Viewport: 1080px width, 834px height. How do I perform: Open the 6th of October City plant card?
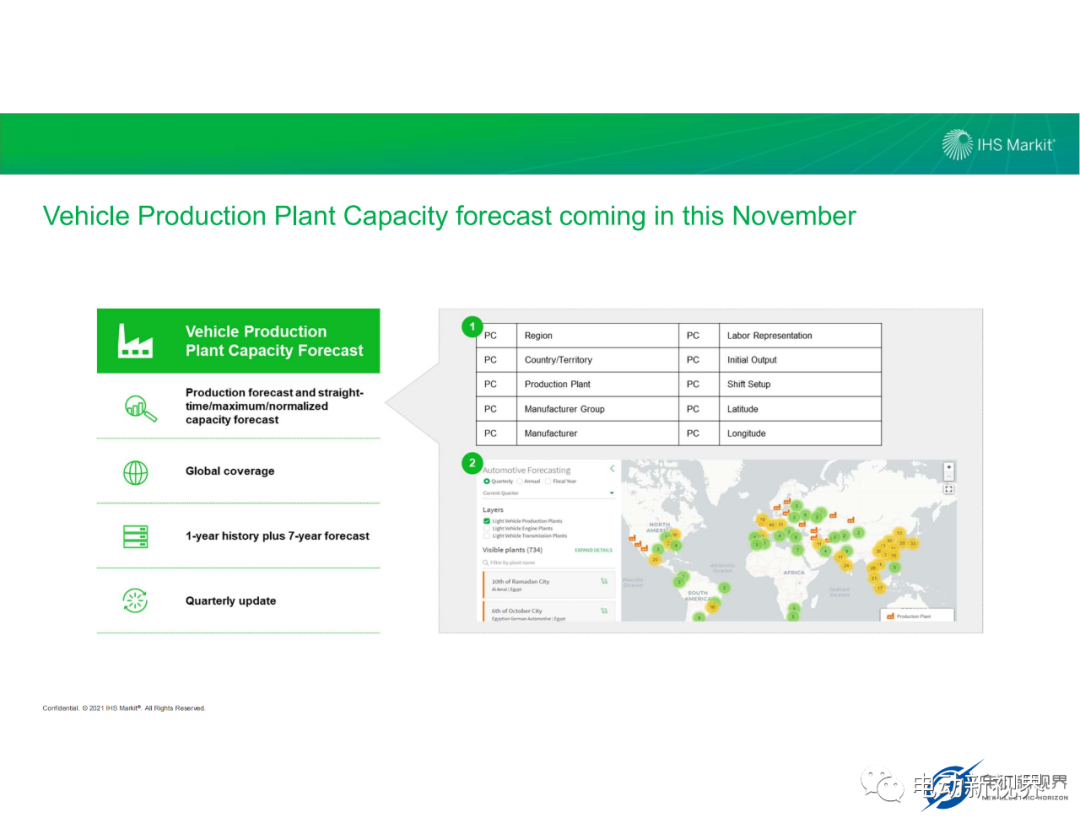[548, 612]
